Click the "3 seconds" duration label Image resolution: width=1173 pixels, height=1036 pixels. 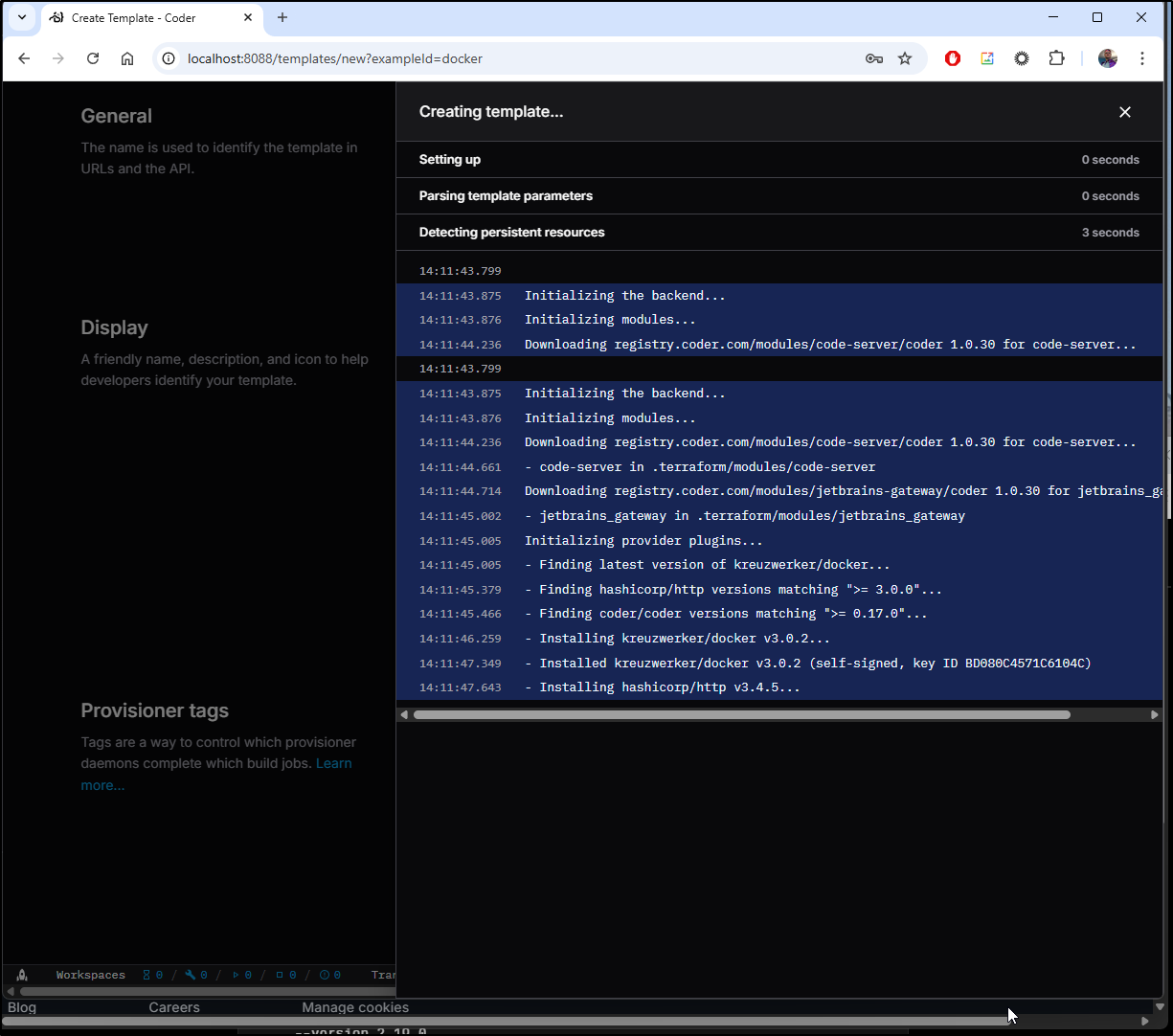[x=1111, y=233]
